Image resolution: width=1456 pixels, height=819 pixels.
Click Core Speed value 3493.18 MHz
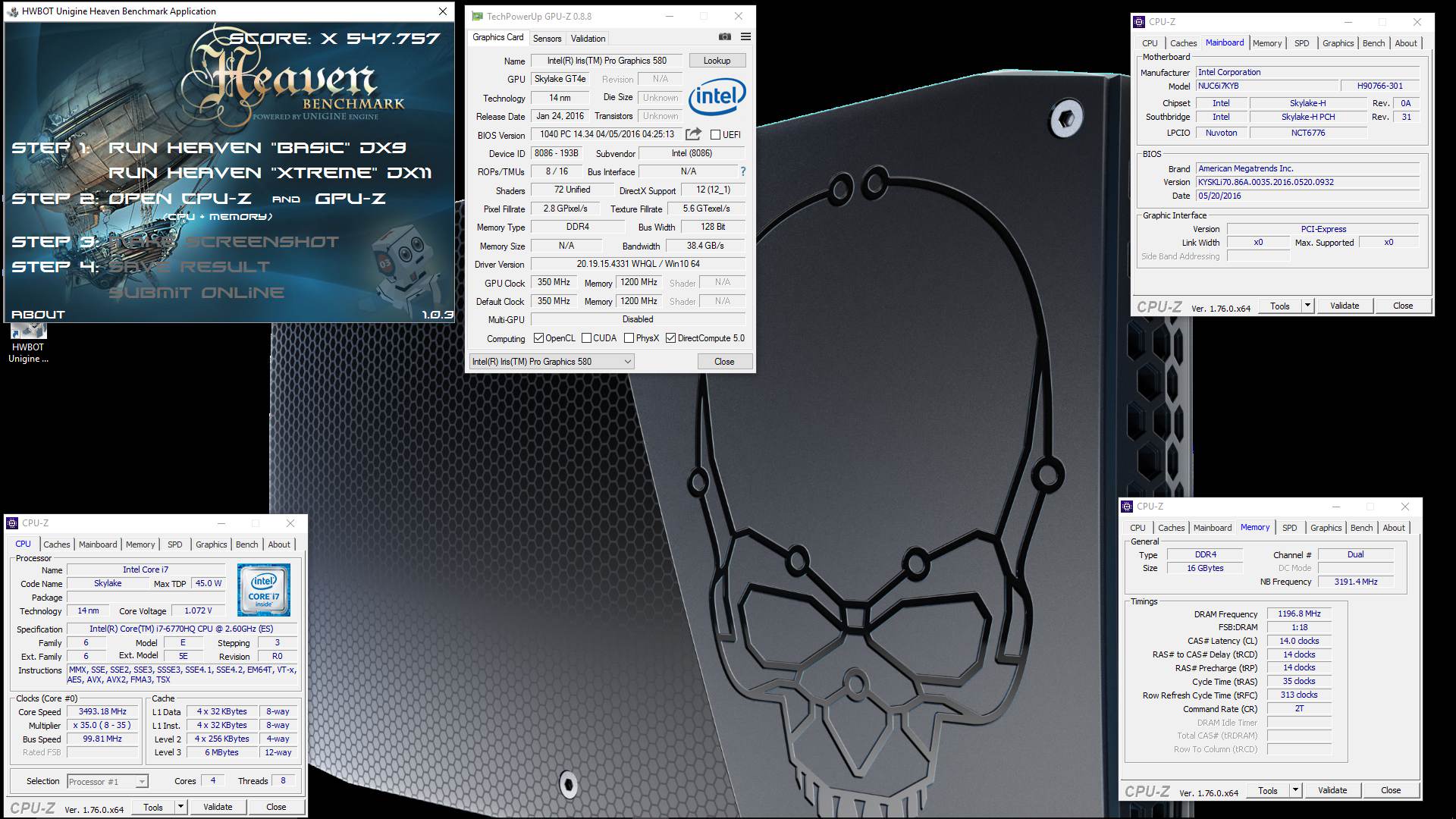pyautogui.click(x=102, y=711)
